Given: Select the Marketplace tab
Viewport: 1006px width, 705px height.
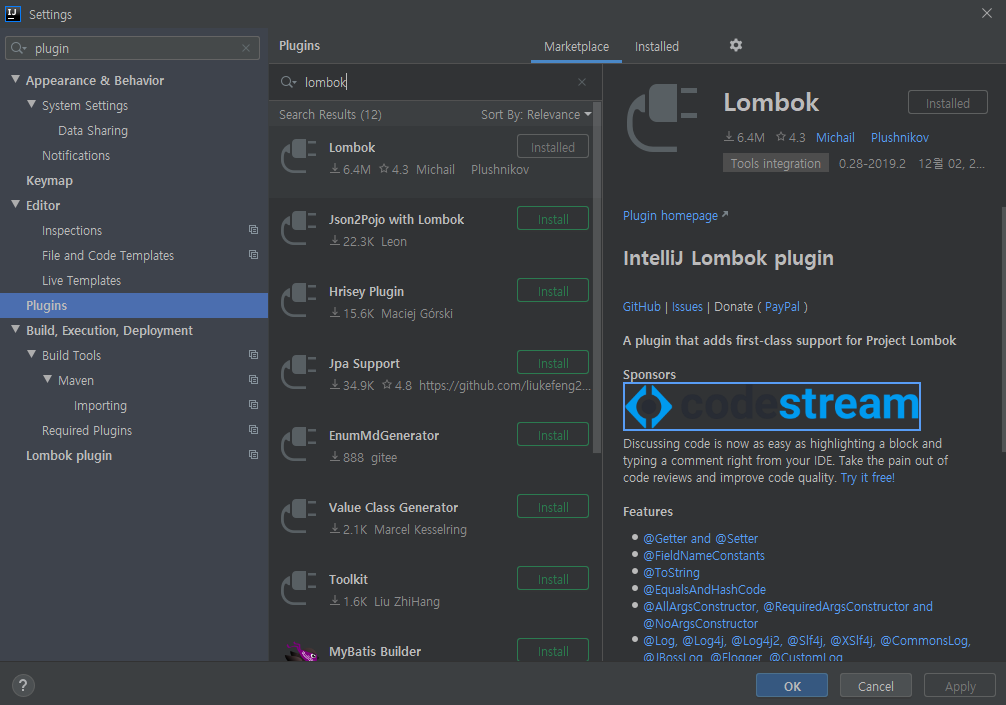Looking at the screenshot, I should pos(576,46).
